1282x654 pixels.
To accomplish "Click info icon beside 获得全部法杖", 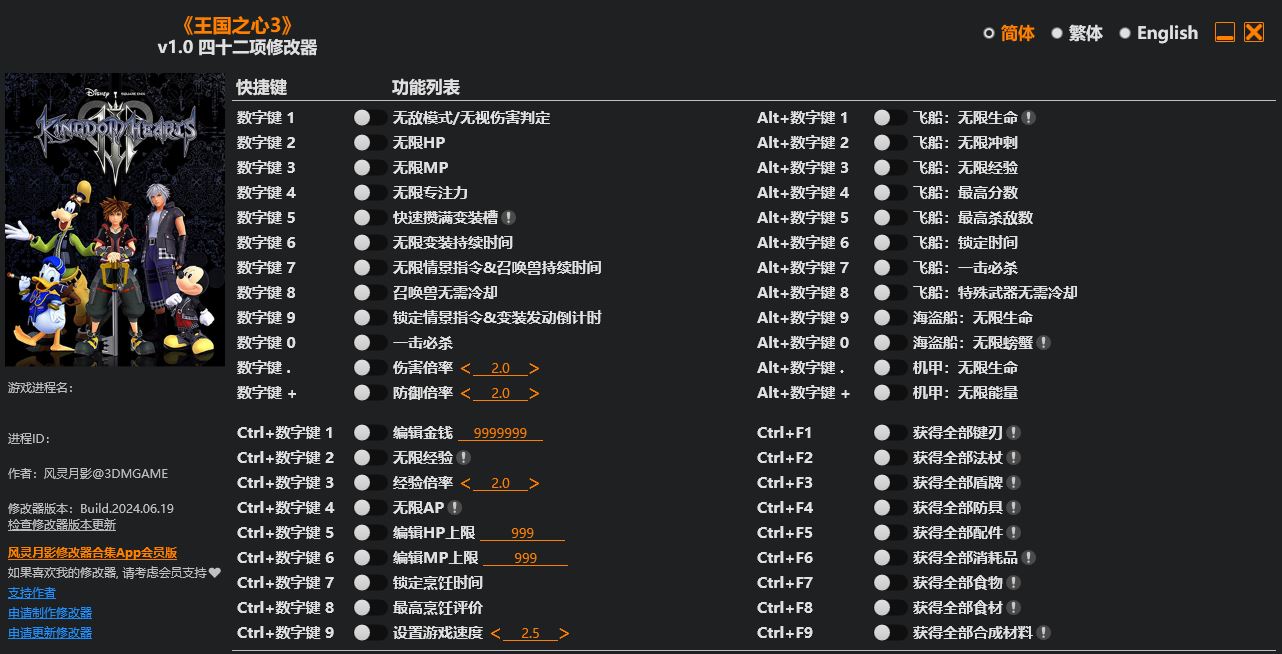I will (x=1014, y=458).
